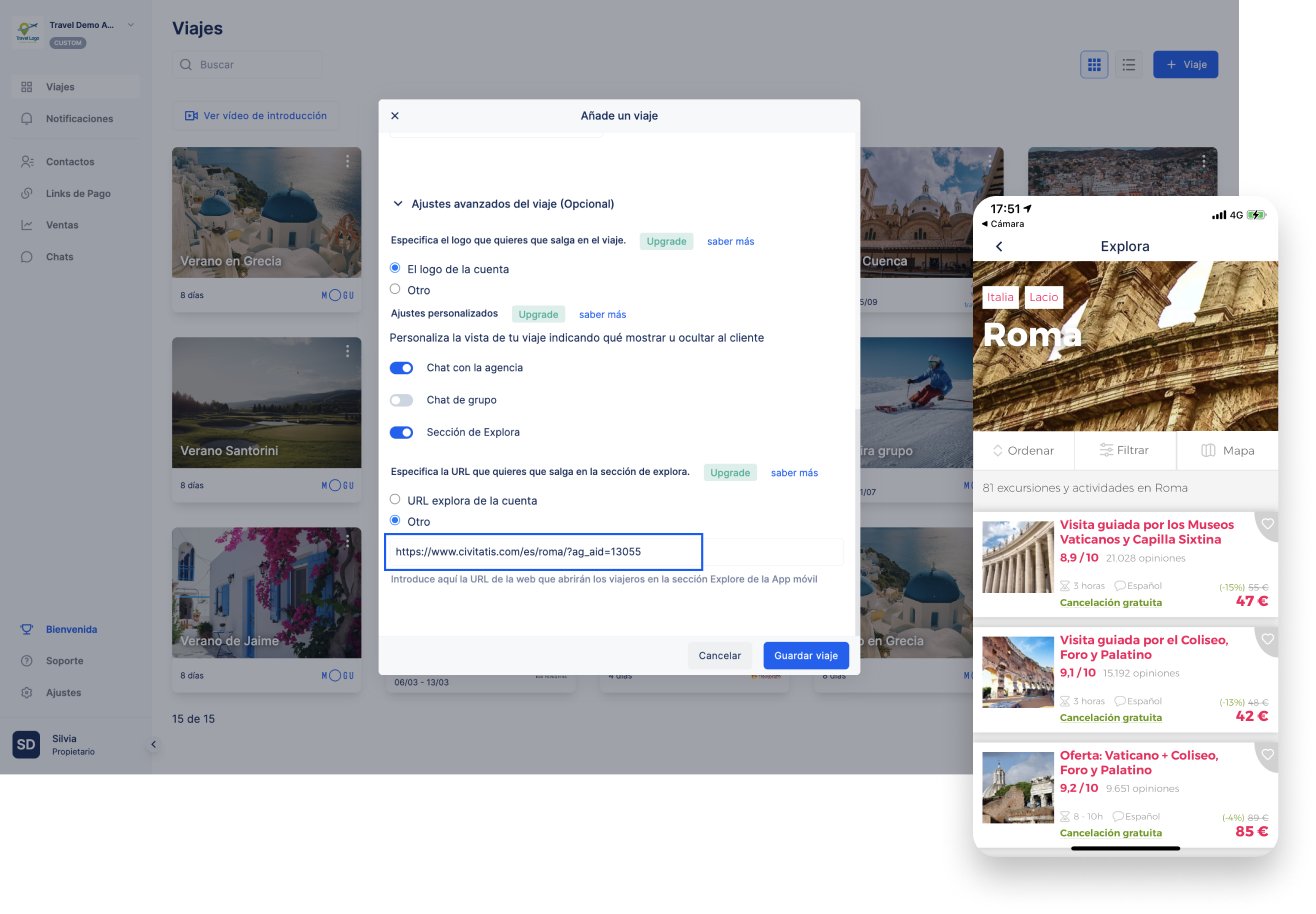Open Verano de Jaime trip thumbnail

[267, 593]
